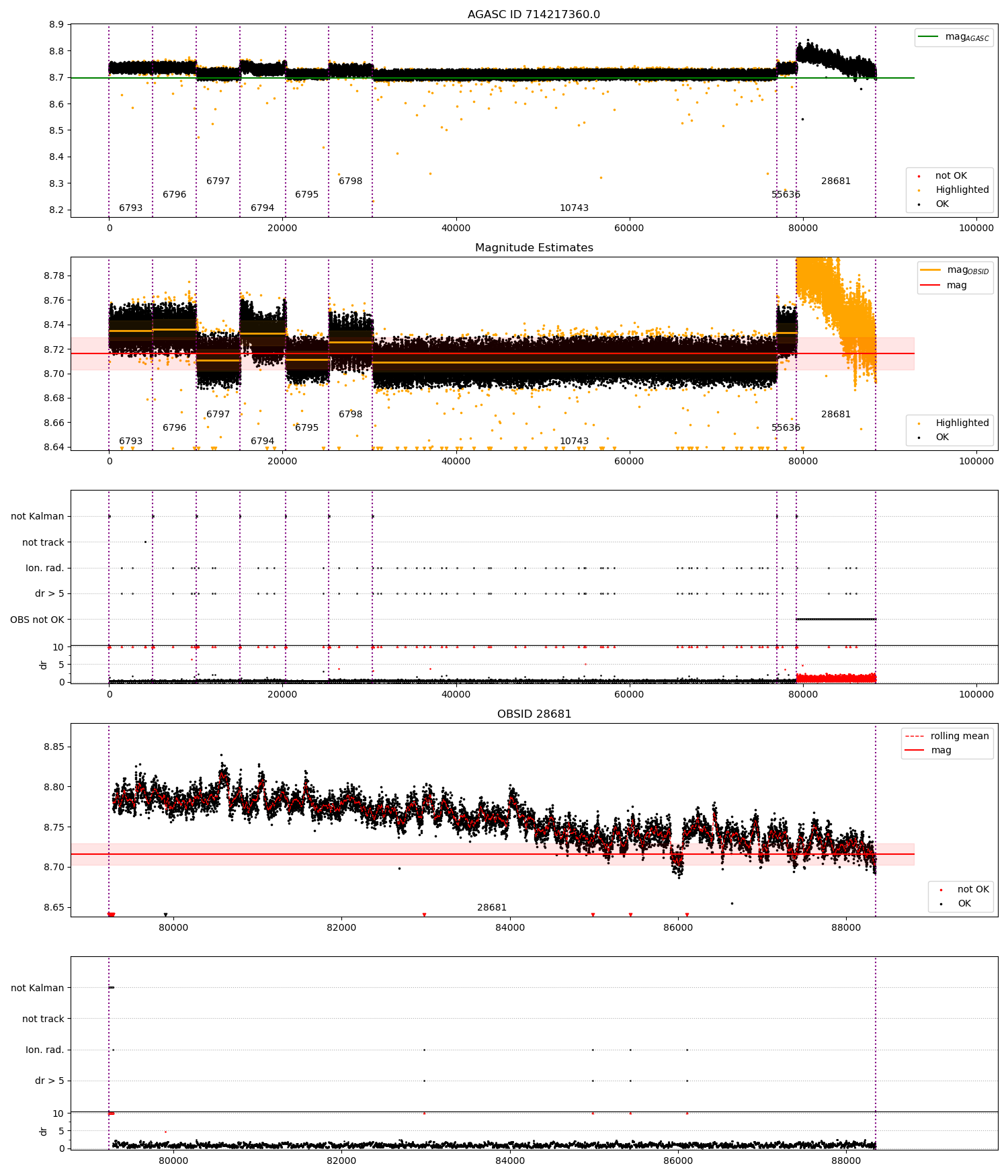This screenshot has width=1008, height=1176.
Task: Select the green mag AGASC legend entry
Action: [x=954, y=37]
